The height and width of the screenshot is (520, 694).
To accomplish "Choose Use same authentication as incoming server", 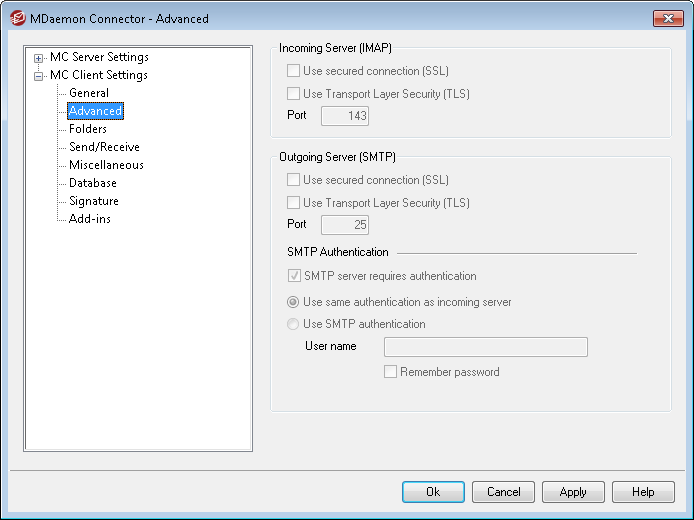I will (x=293, y=302).
